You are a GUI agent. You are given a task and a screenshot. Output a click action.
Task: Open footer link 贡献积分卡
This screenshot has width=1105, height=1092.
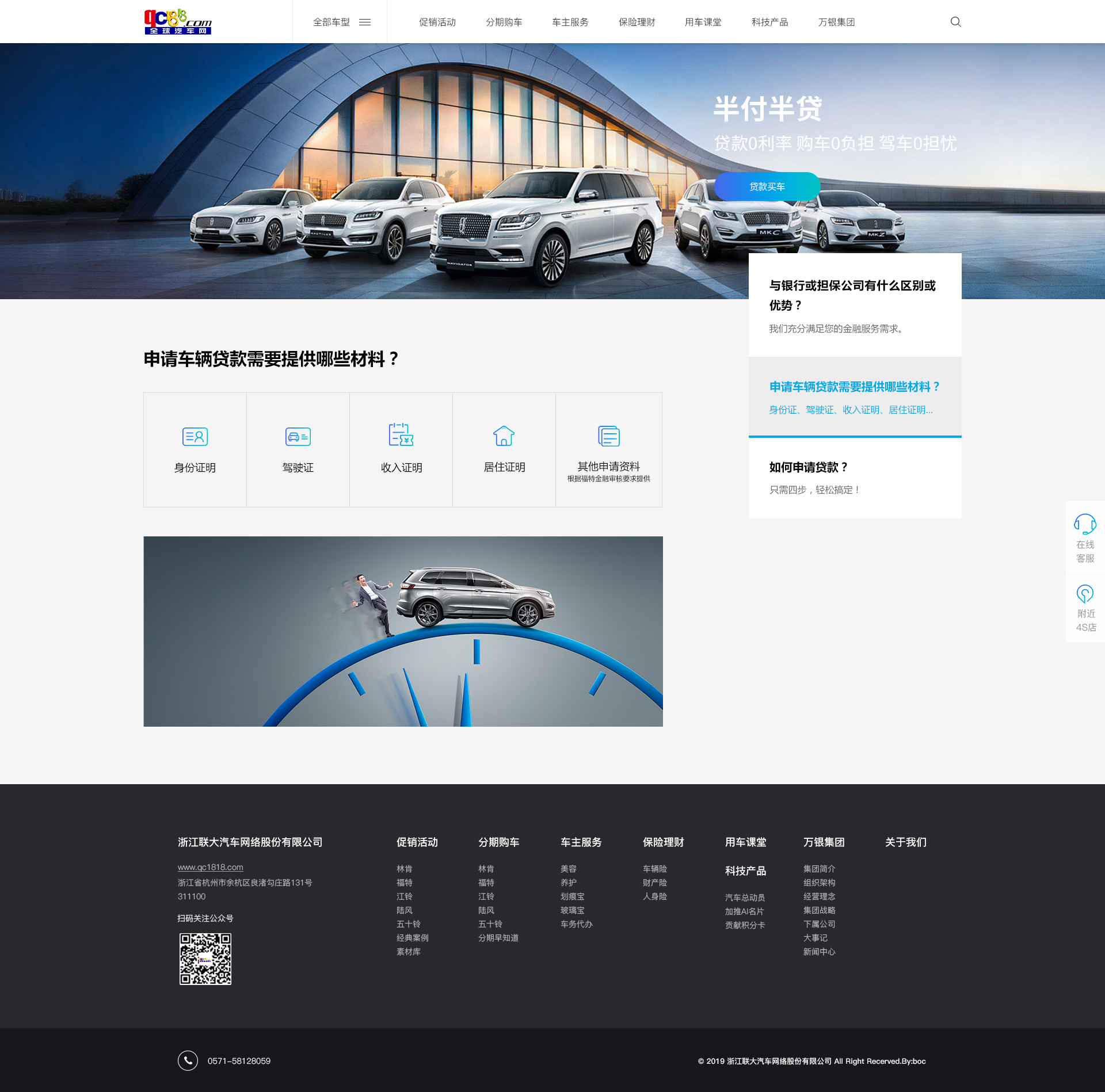click(745, 925)
